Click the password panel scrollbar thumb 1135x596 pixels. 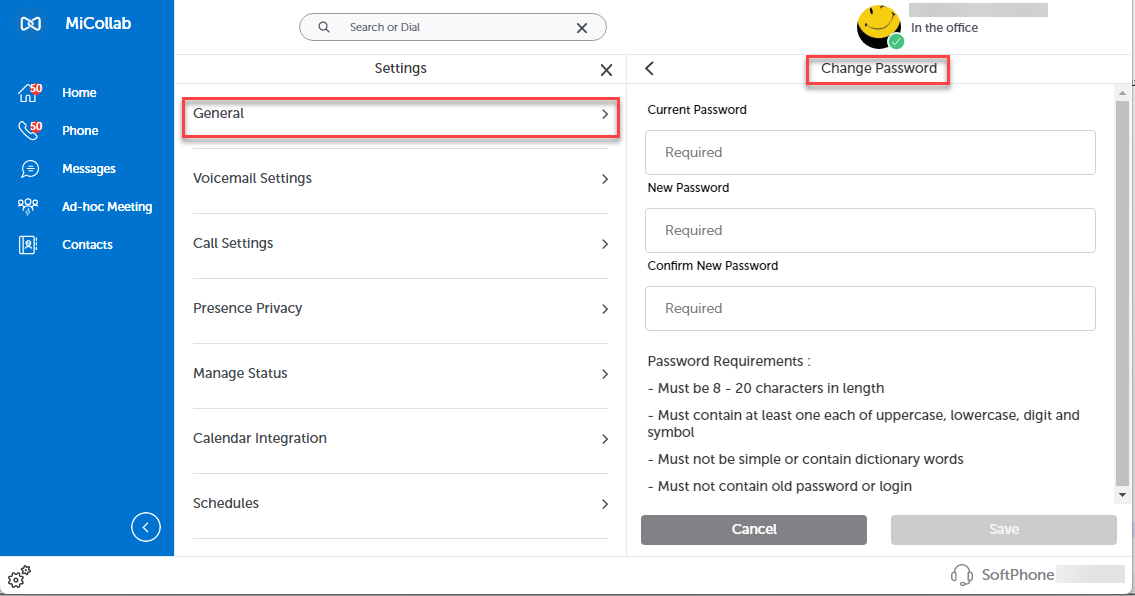1123,293
